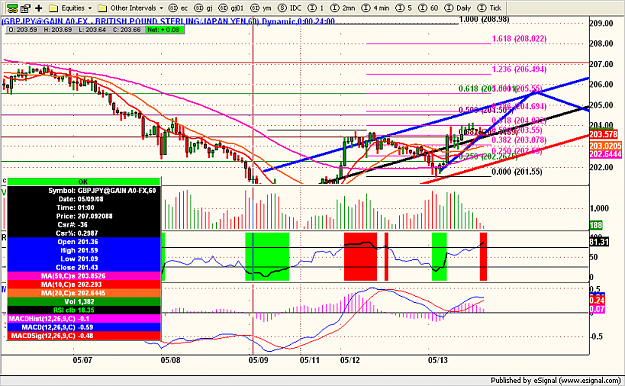Click the MACD(12,26,9,C) -0.59 row
The width and height of the screenshot is (625, 386).
[84, 327]
